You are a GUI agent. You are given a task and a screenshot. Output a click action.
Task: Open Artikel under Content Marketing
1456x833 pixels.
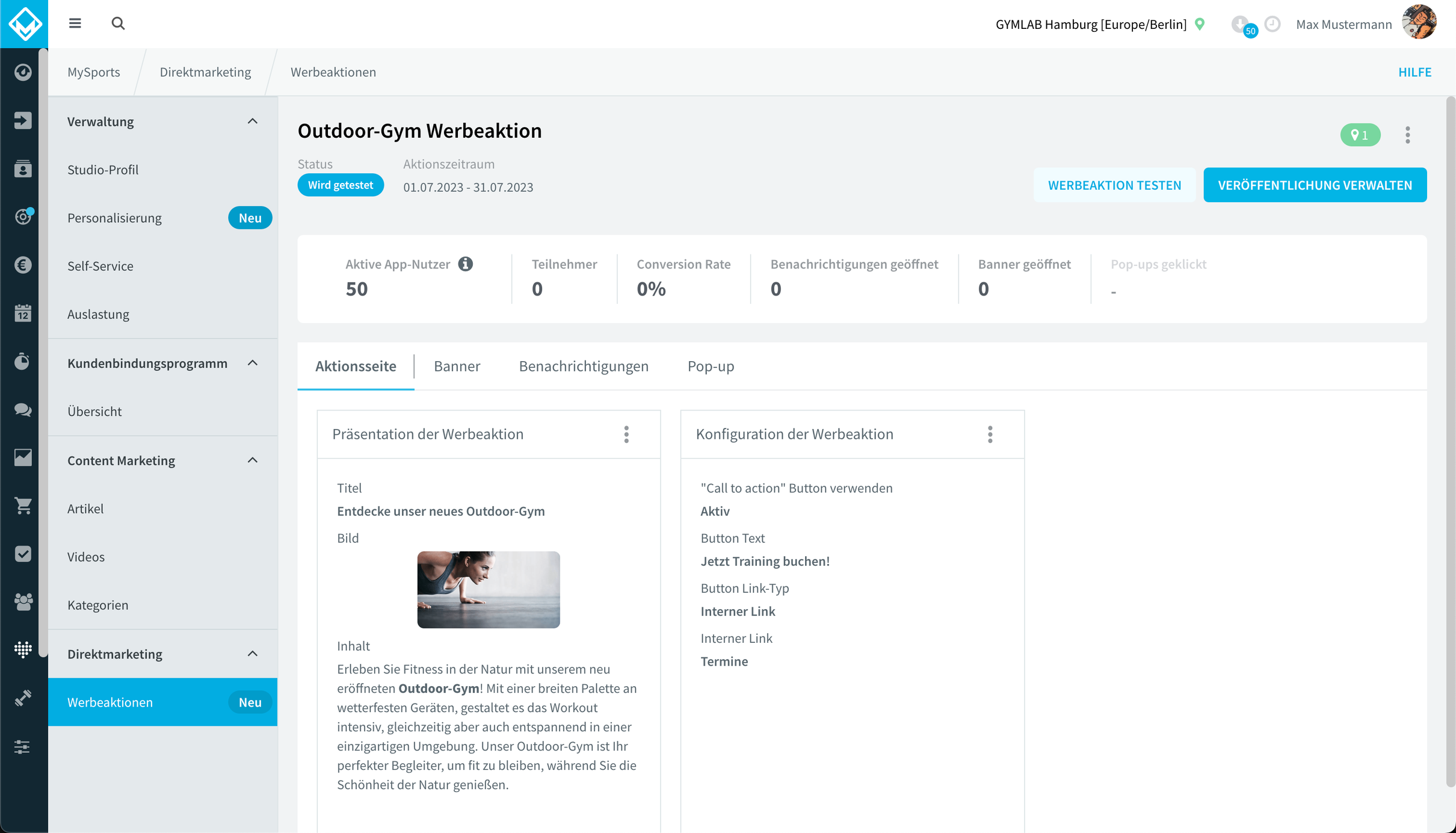[162, 509]
